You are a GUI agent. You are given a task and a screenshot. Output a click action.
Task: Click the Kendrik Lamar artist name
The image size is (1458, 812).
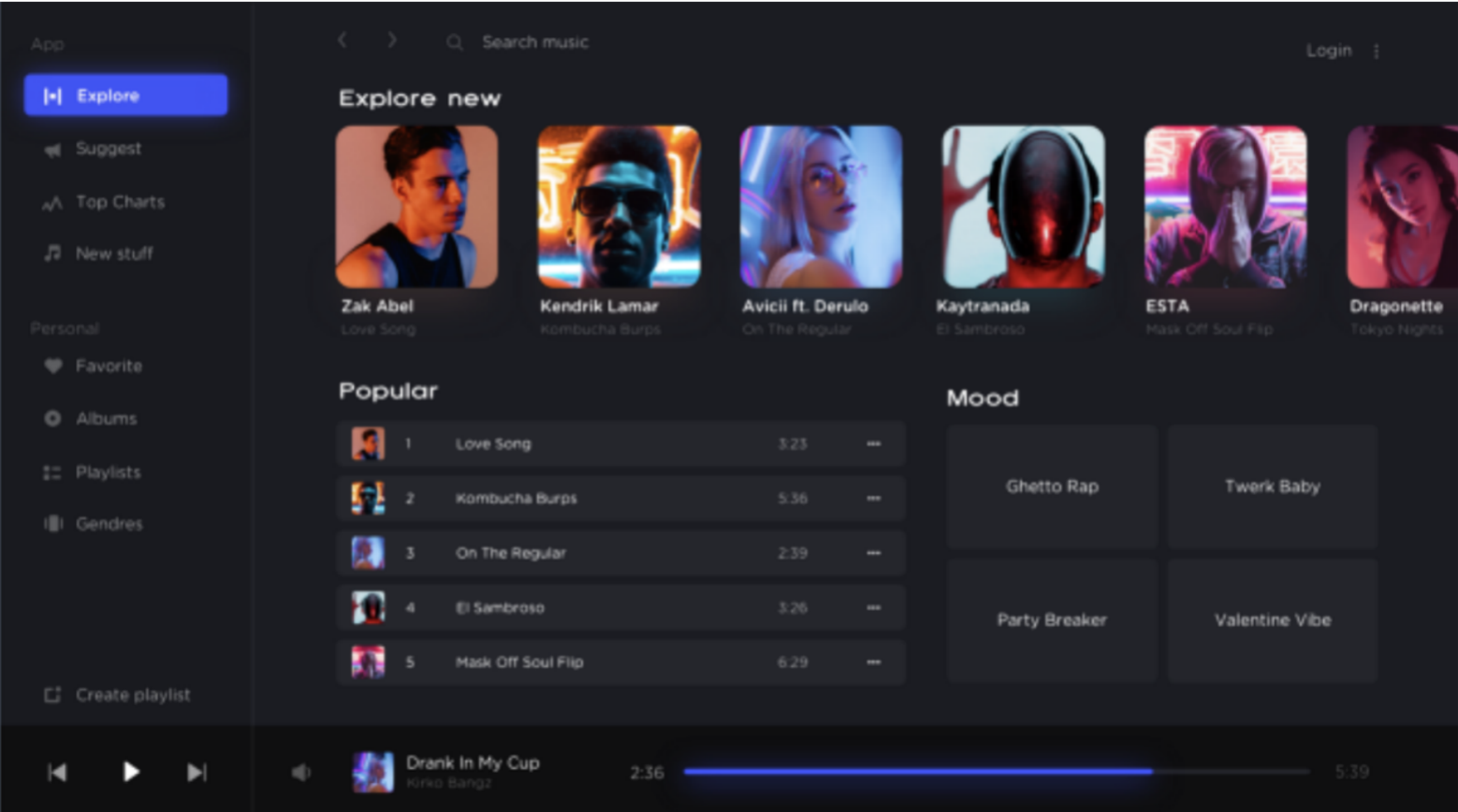click(599, 306)
